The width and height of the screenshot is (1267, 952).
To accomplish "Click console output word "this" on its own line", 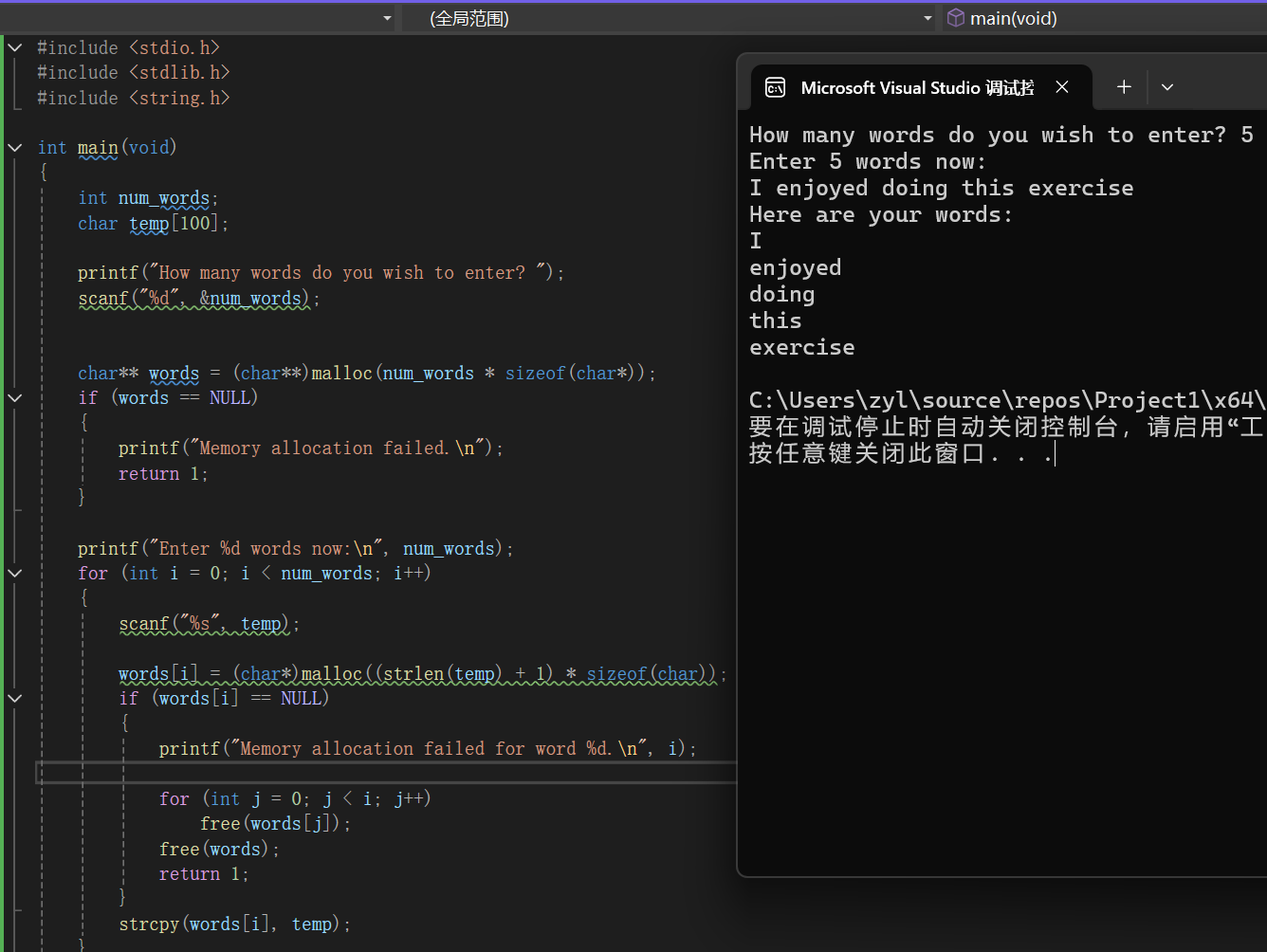I will click(x=776, y=321).
